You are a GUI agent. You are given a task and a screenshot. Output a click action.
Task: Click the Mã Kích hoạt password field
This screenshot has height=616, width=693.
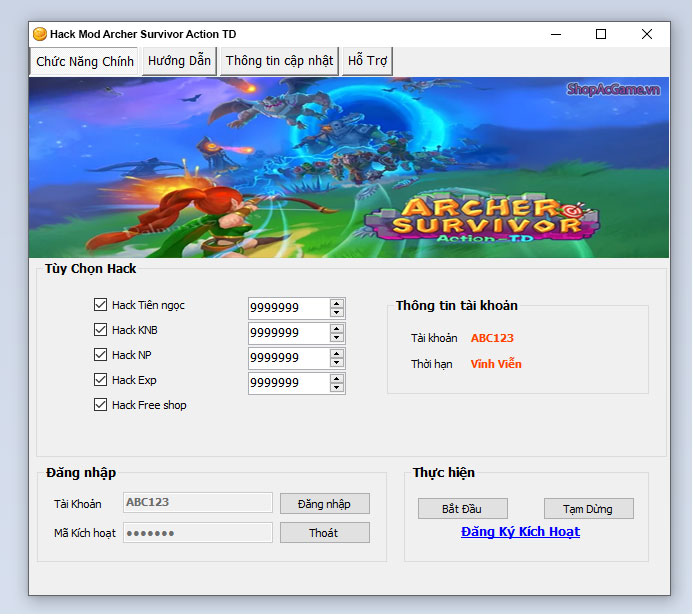coord(198,532)
